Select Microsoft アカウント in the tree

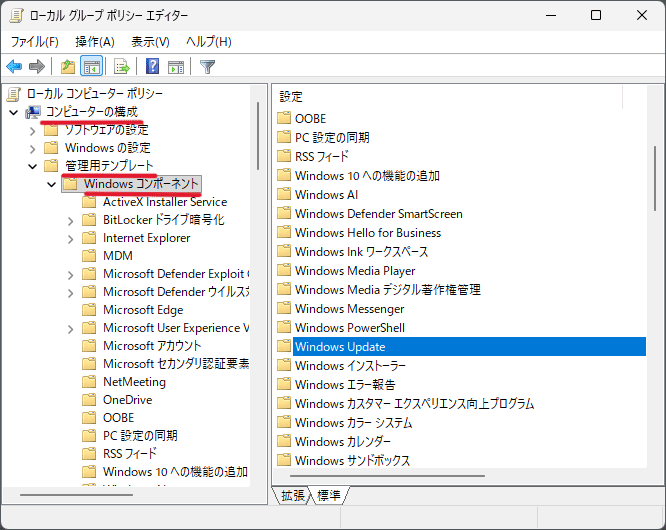tap(152, 346)
